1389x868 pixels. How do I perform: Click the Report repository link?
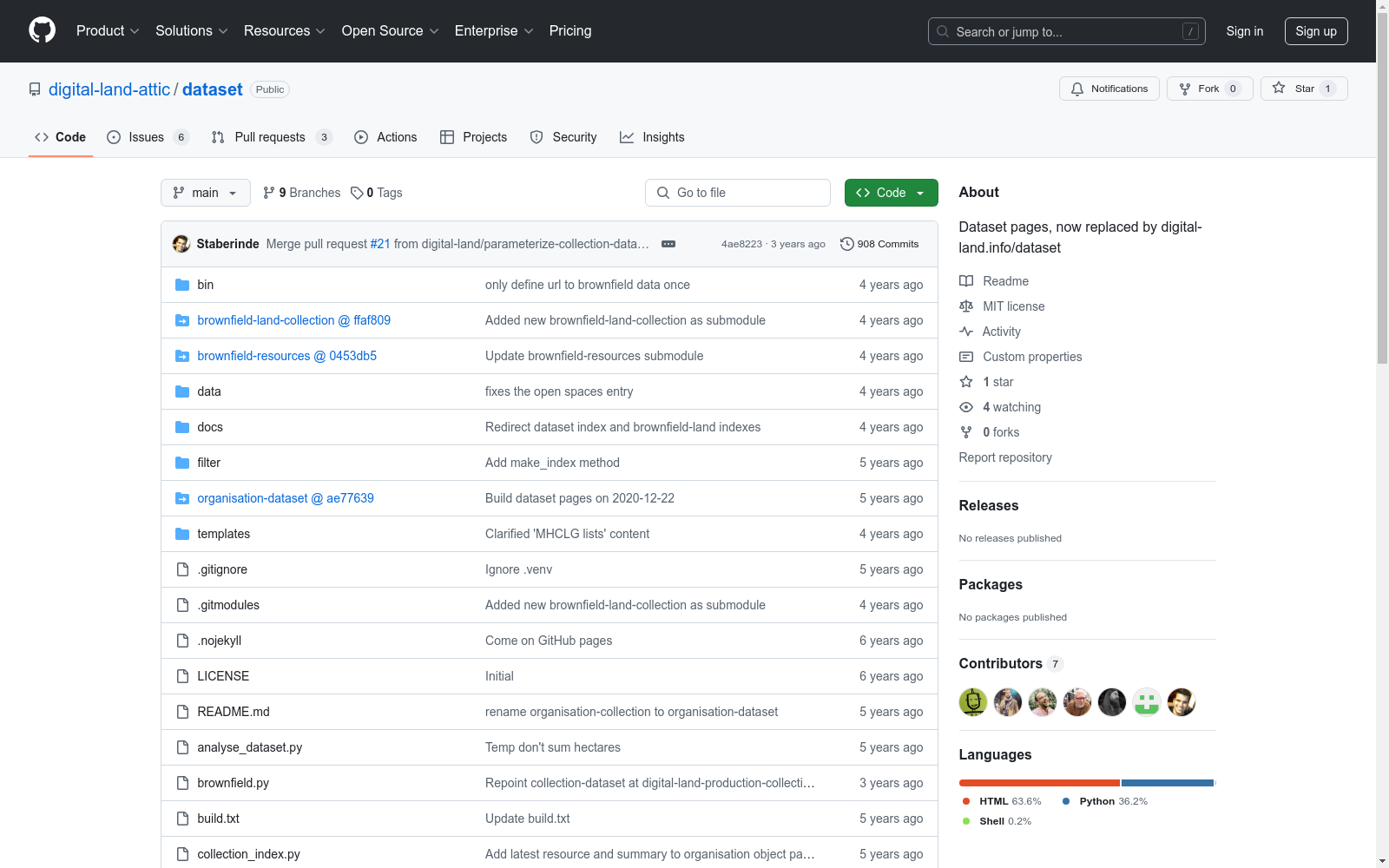coord(1005,457)
